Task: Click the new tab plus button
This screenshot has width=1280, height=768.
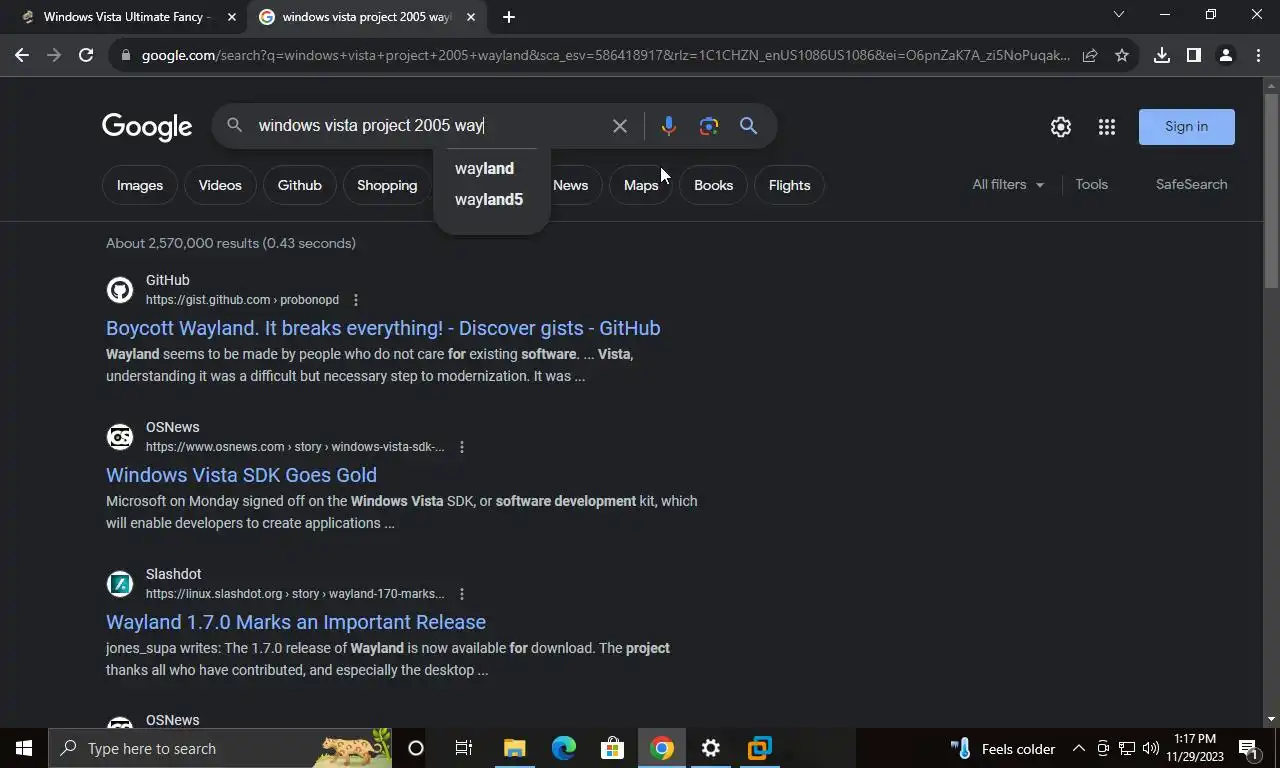Action: tap(508, 17)
